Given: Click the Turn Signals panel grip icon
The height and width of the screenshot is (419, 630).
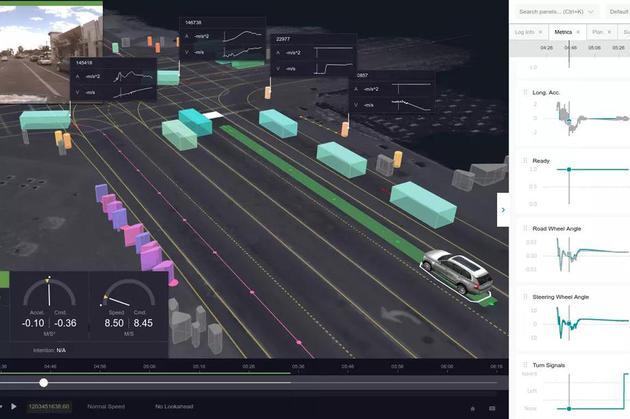Looking at the screenshot, I should (x=524, y=365).
